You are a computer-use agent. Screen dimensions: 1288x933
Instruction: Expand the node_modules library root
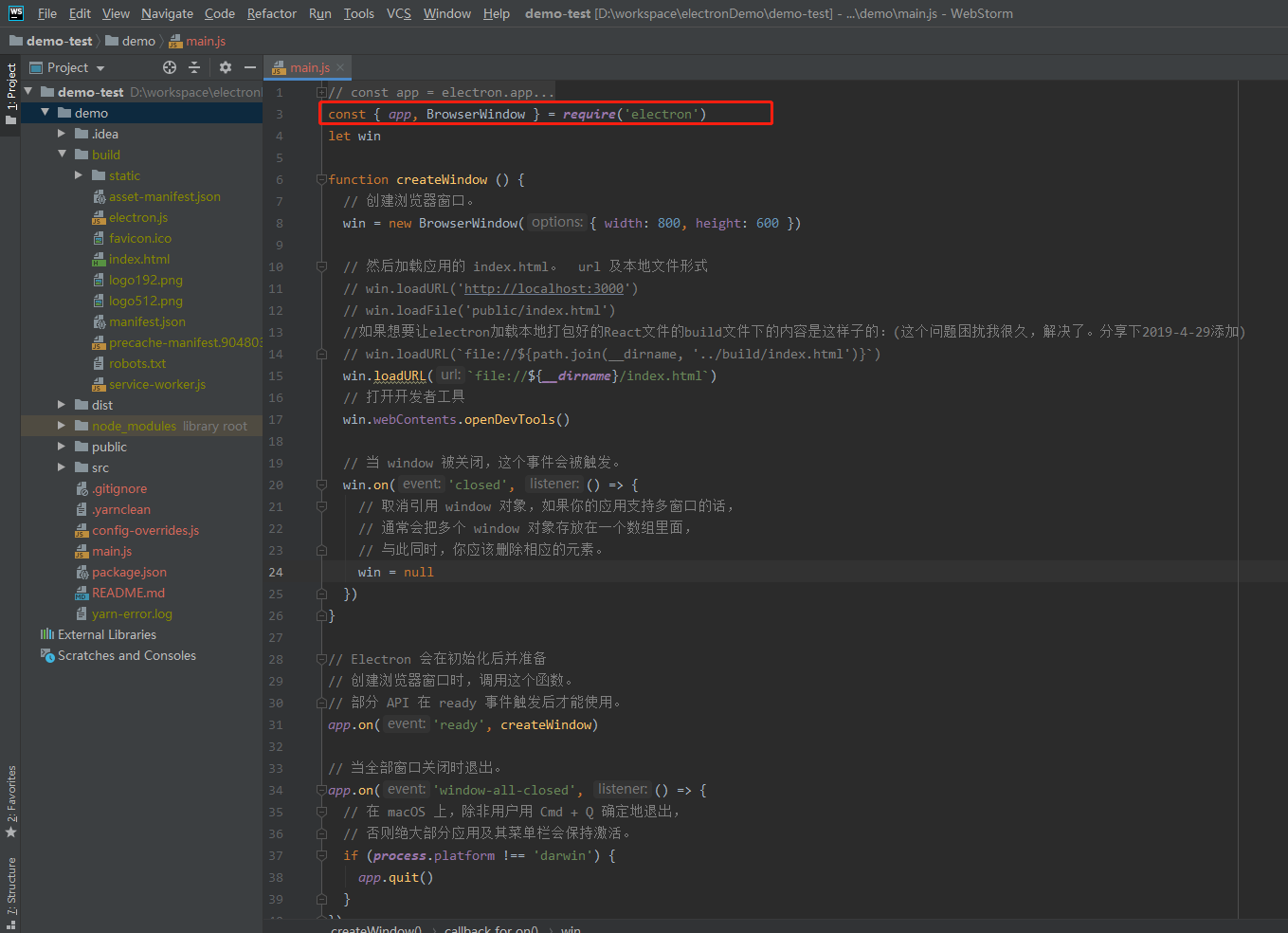point(63,426)
